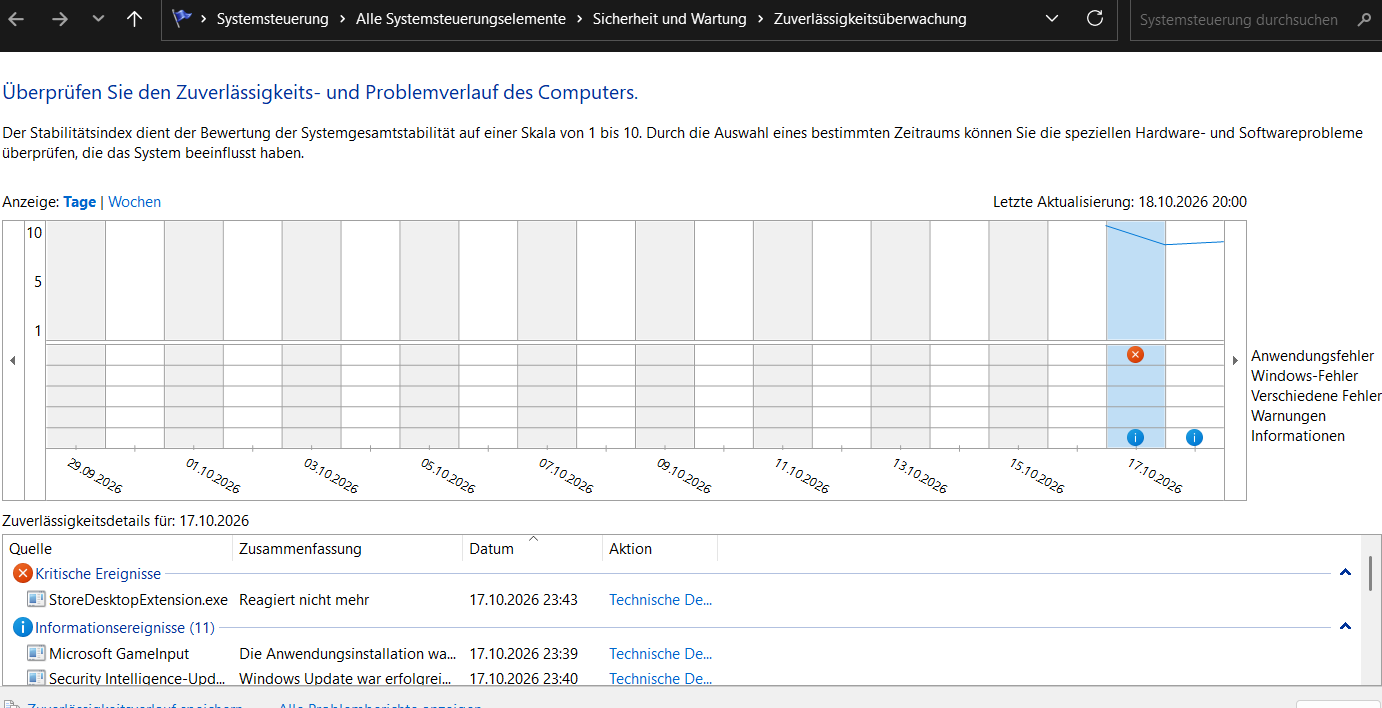Sort the list by the Datum column

point(533,549)
